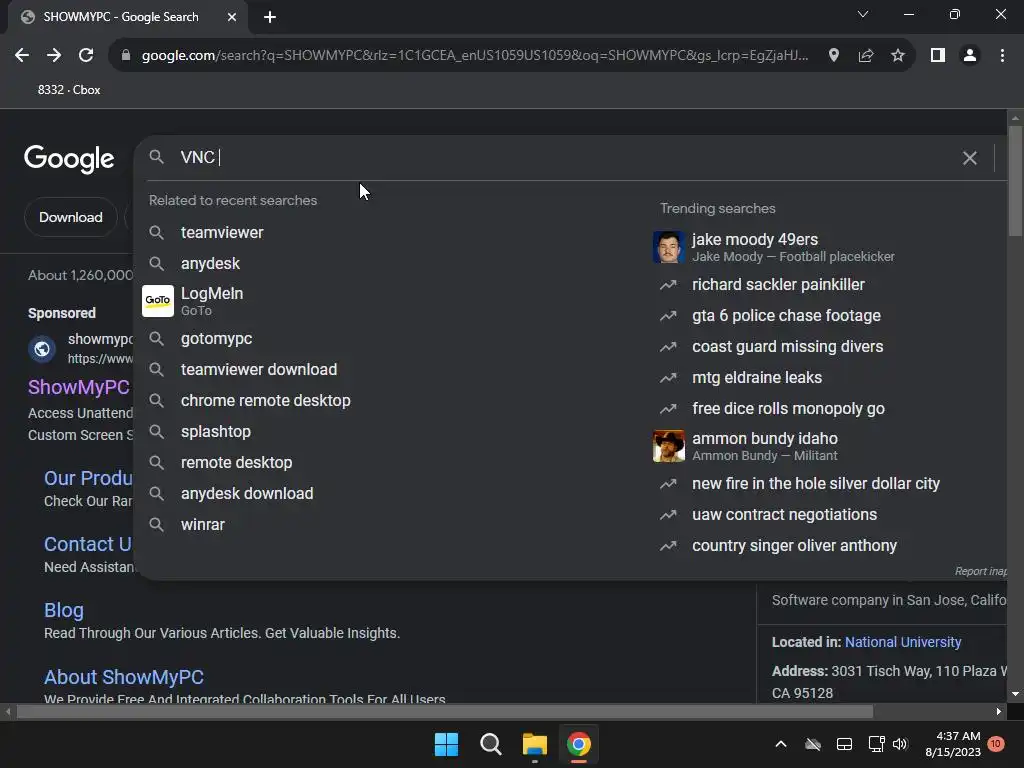
Task: Go forward with the browser arrow
Action: pyautogui.click(x=54, y=56)
